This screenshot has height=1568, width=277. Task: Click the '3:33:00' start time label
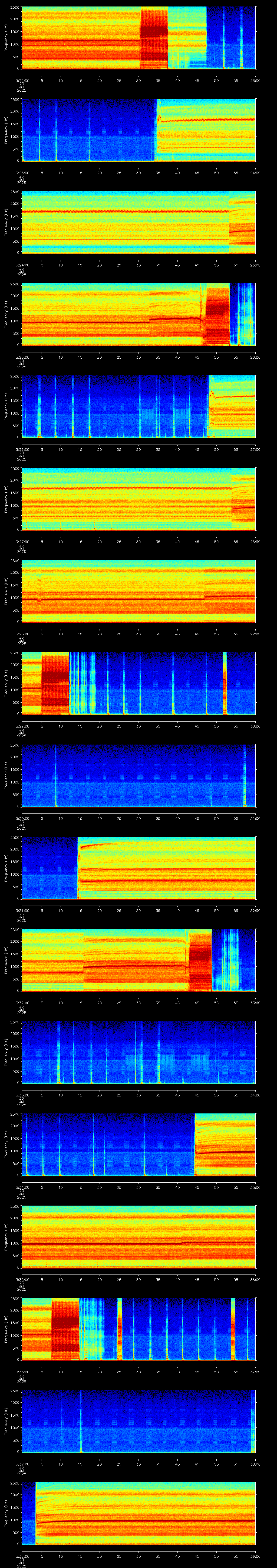pyautogui.click(x=22, y=1095)
